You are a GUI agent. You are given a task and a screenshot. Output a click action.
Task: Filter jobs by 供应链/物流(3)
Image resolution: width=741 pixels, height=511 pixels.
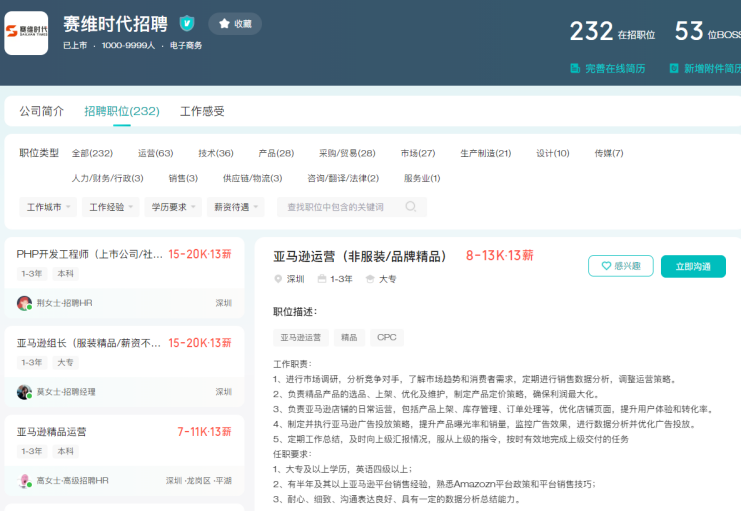[252, 178]
